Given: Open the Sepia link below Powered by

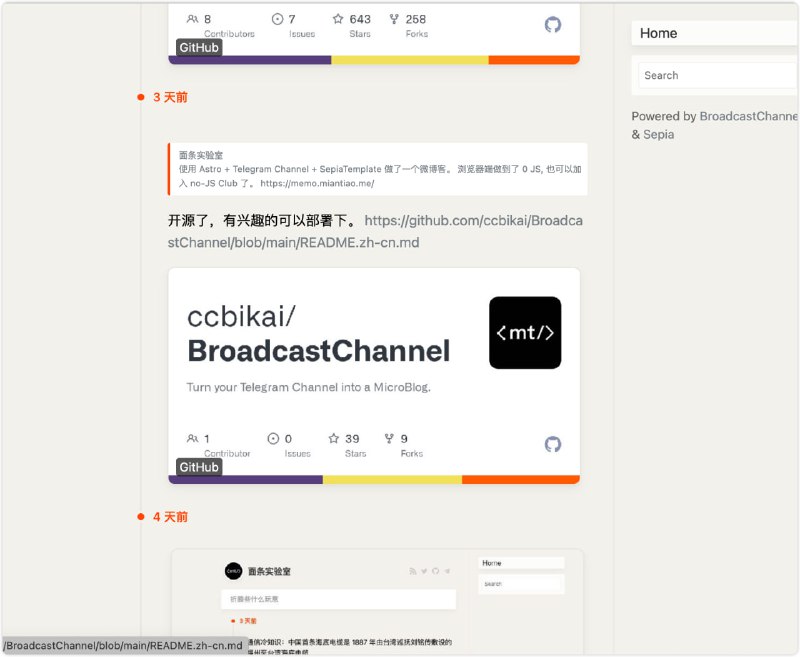Looking at the screenshot, I should pos(658,134).
